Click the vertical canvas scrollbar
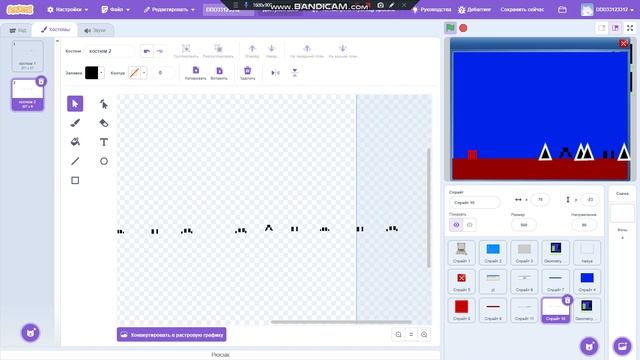Viewport: 640px width, 360px height. 429,208
